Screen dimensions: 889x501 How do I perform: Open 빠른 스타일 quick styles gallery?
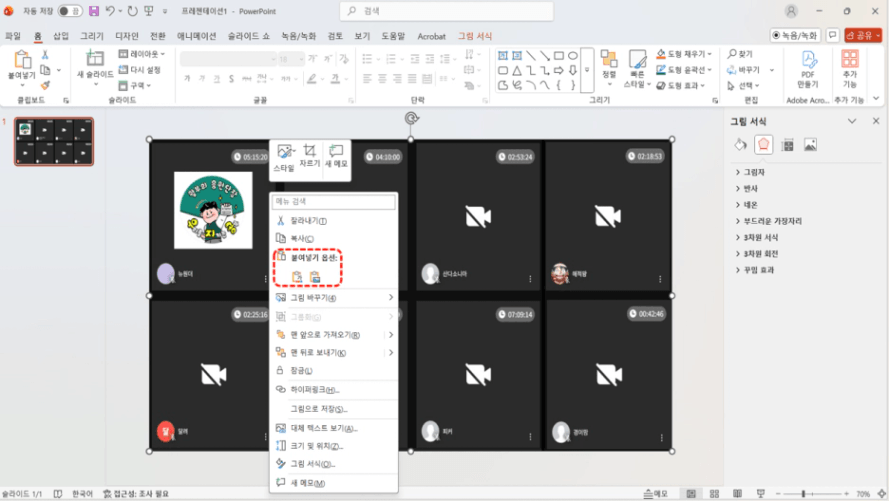(637, 69)
